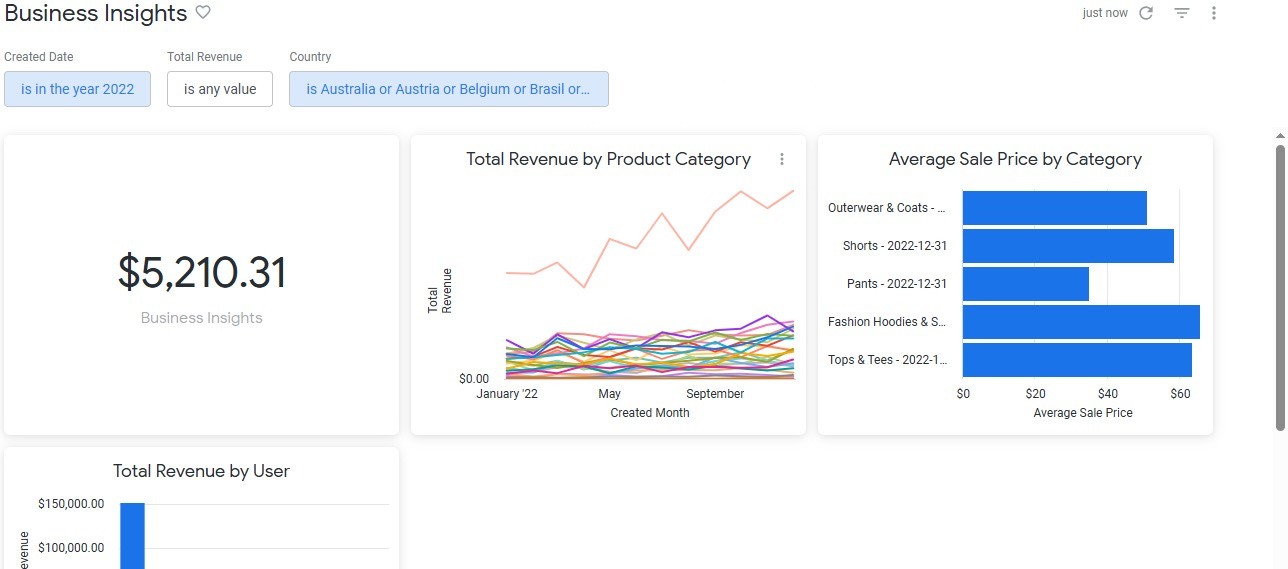Select the 'Total Revenue by Product Category' title
This screenshot has height=569, width=1288.
608,159
